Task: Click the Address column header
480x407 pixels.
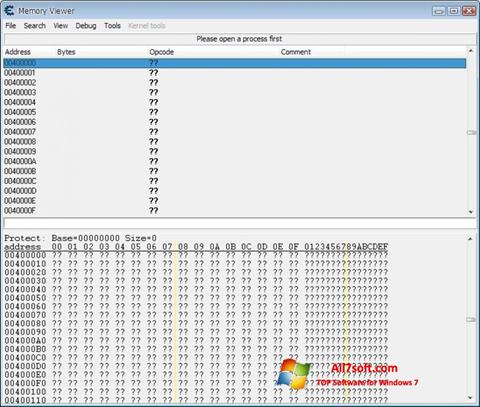Action: coord(18,52)
